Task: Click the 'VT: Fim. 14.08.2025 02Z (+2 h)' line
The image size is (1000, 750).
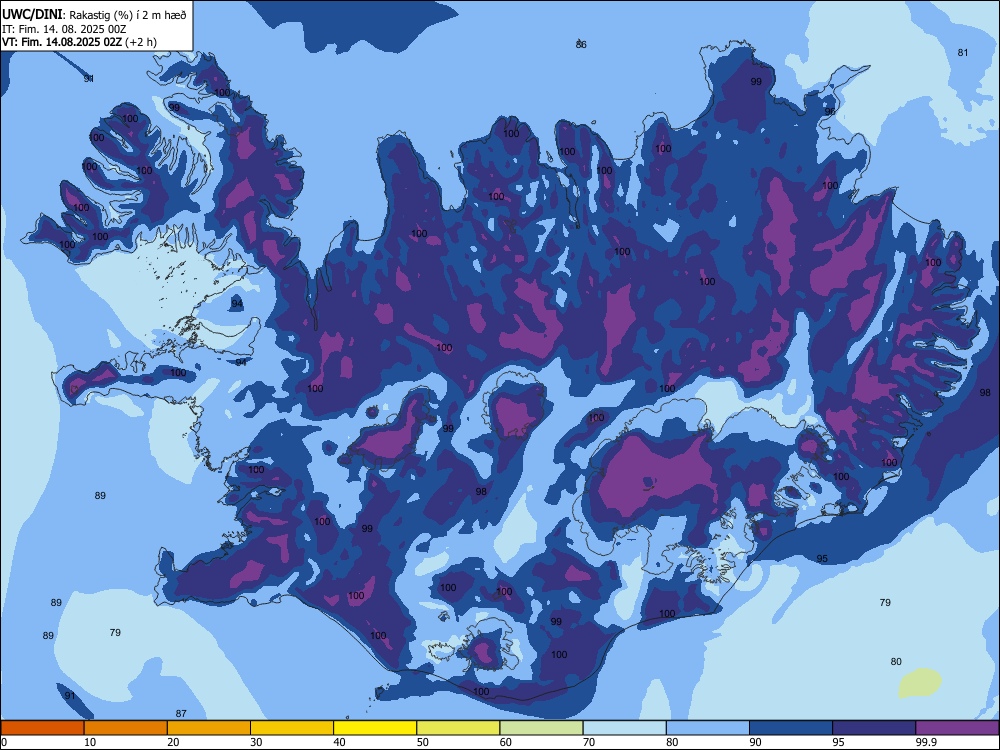Action: click(x=79, y=42)
